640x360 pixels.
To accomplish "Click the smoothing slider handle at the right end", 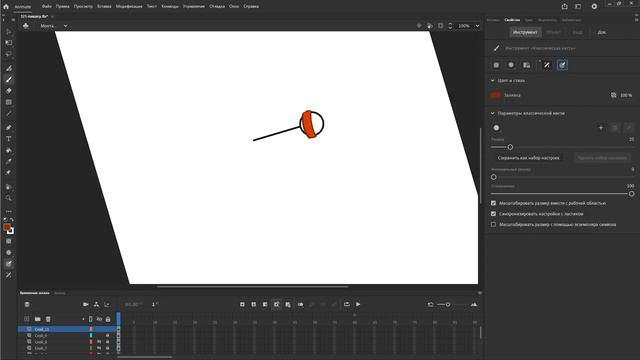I will [631, 194].
